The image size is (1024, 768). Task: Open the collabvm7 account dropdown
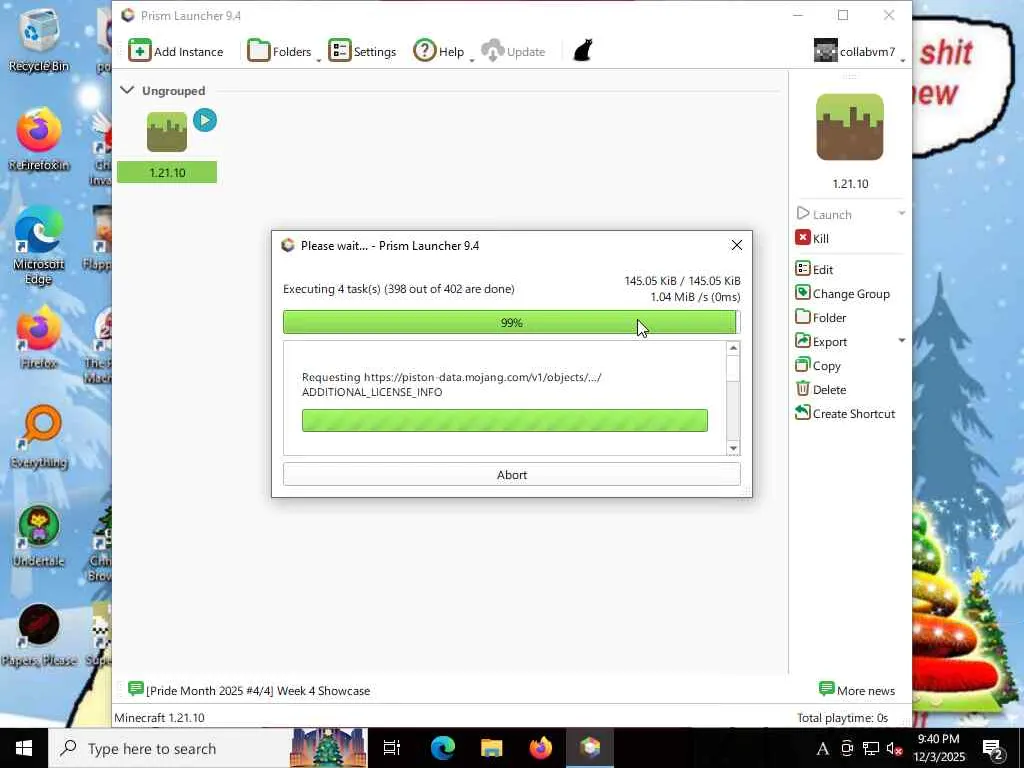(x=859, y=52)
